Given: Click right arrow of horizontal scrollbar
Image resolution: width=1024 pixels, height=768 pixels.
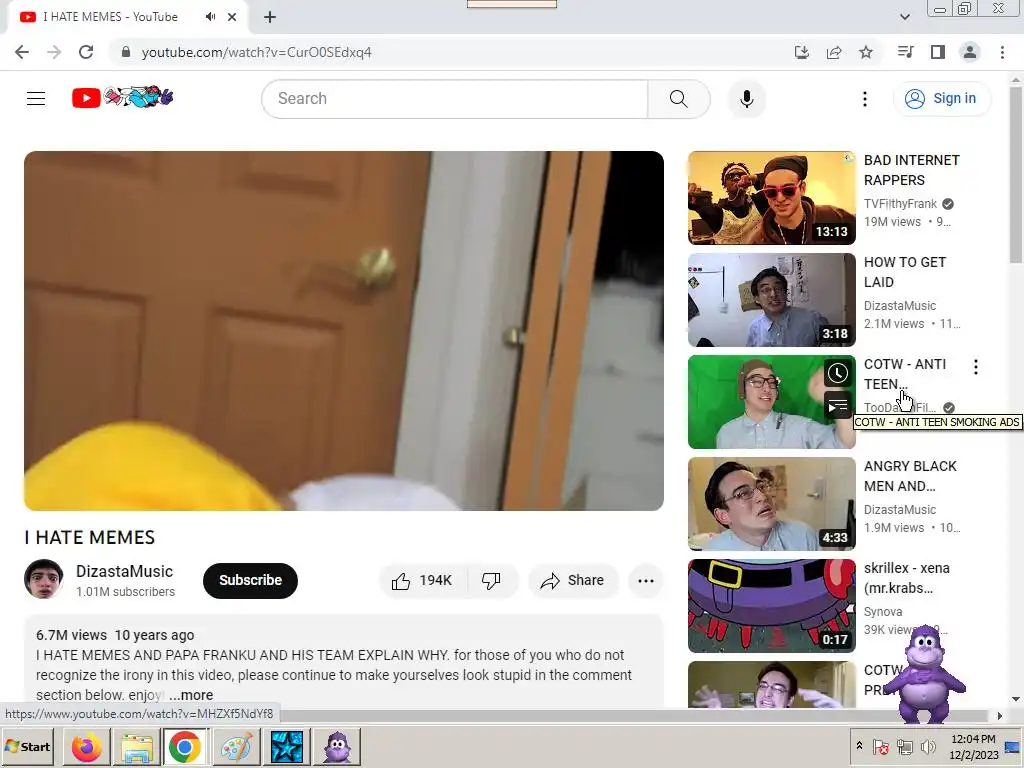Looking at the screenshot, I should pyautogui.click(x=999, y=716).
